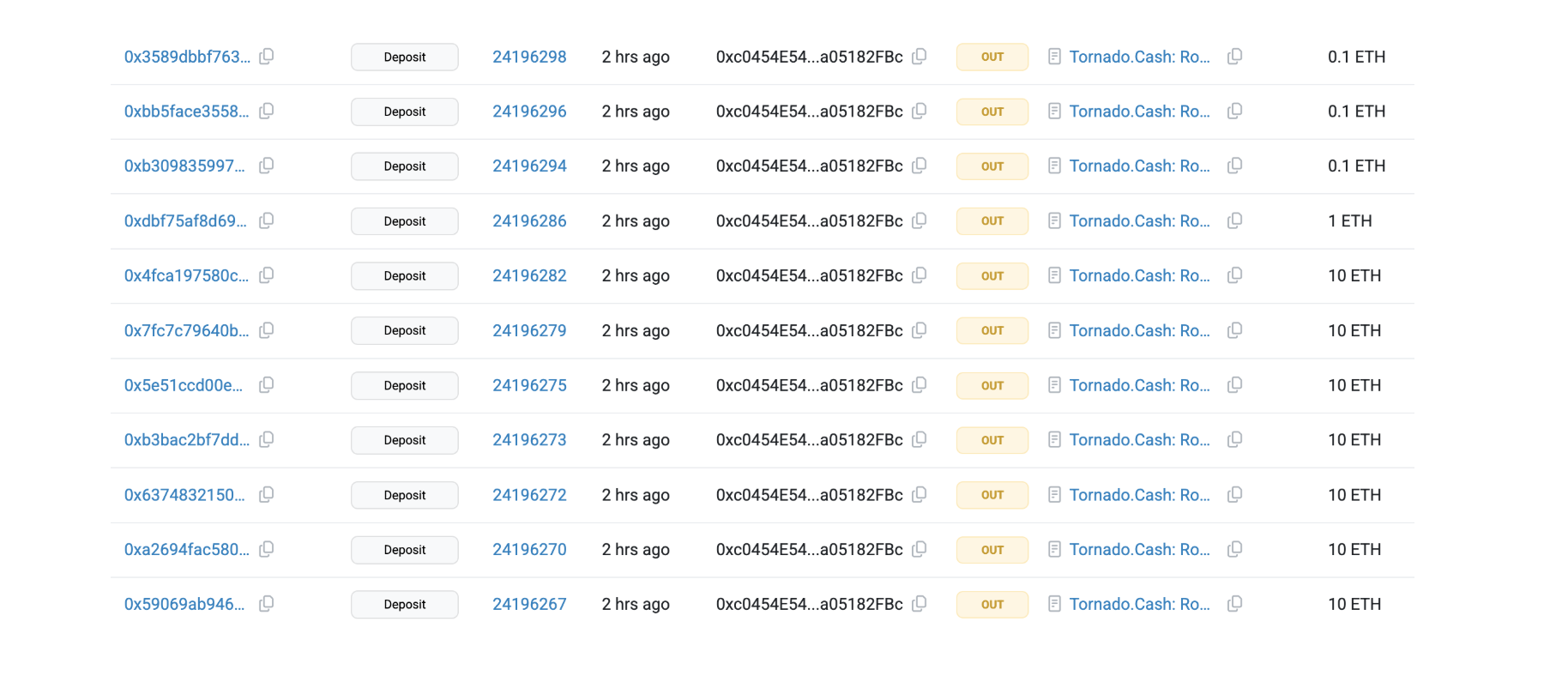
Task: Click the contract icon on block 24196282 row
Action: 1053,275
